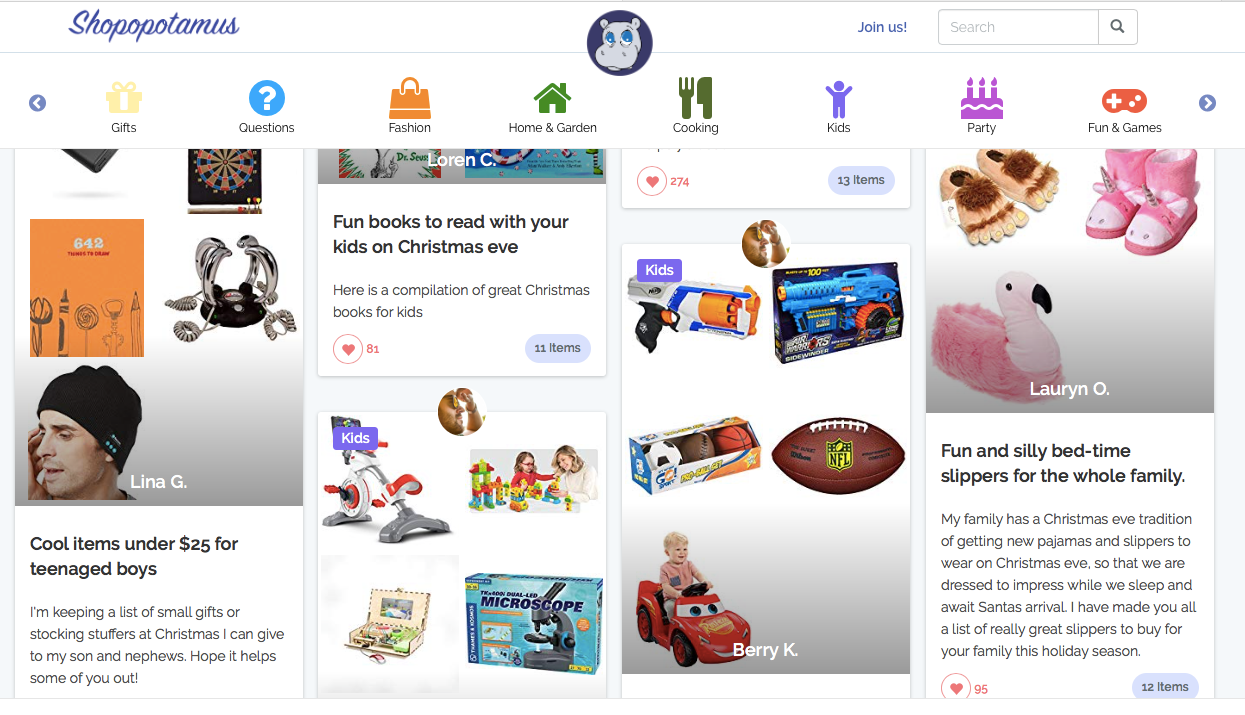Toggle the heart showing 274 likes

tap(652, 181)
